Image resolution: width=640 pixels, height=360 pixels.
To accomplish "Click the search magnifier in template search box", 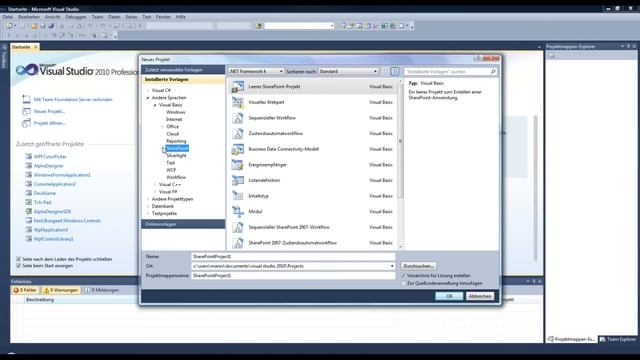I will [493, 71].
